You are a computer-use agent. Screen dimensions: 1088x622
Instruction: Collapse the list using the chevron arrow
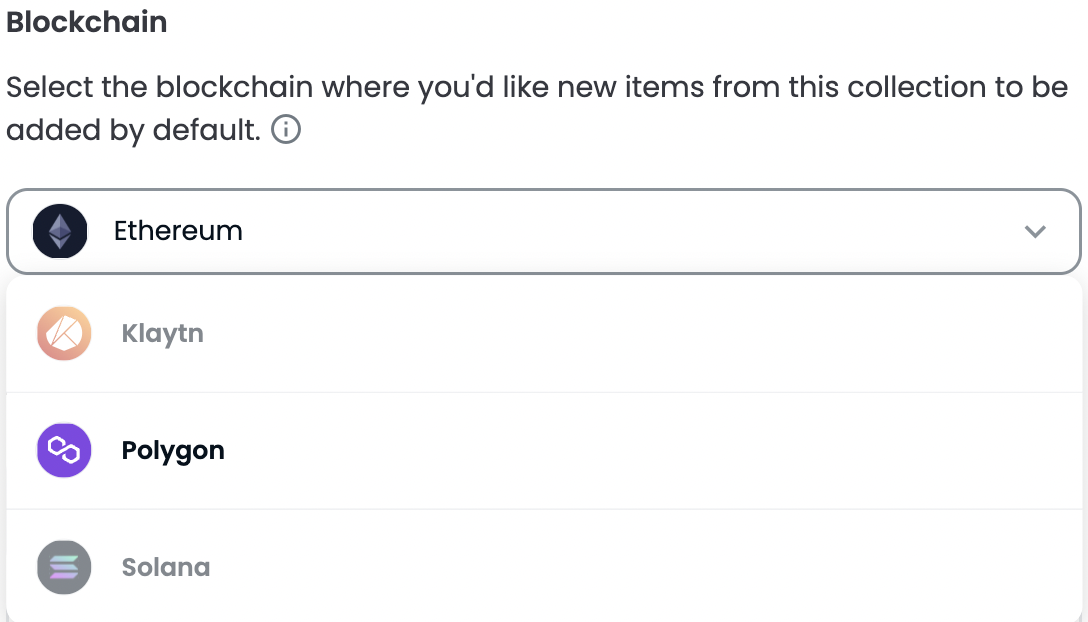click(1035, 231)
